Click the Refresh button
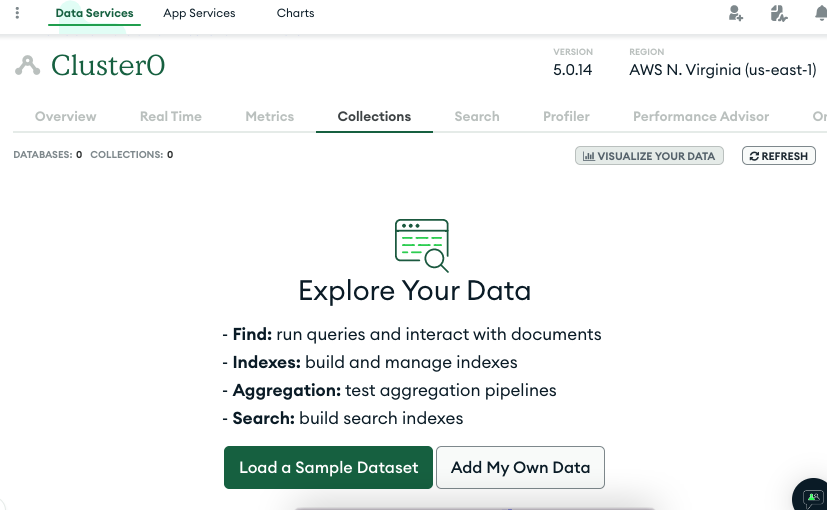Screen dimensions: 827x510 click(x=779, y=156)
